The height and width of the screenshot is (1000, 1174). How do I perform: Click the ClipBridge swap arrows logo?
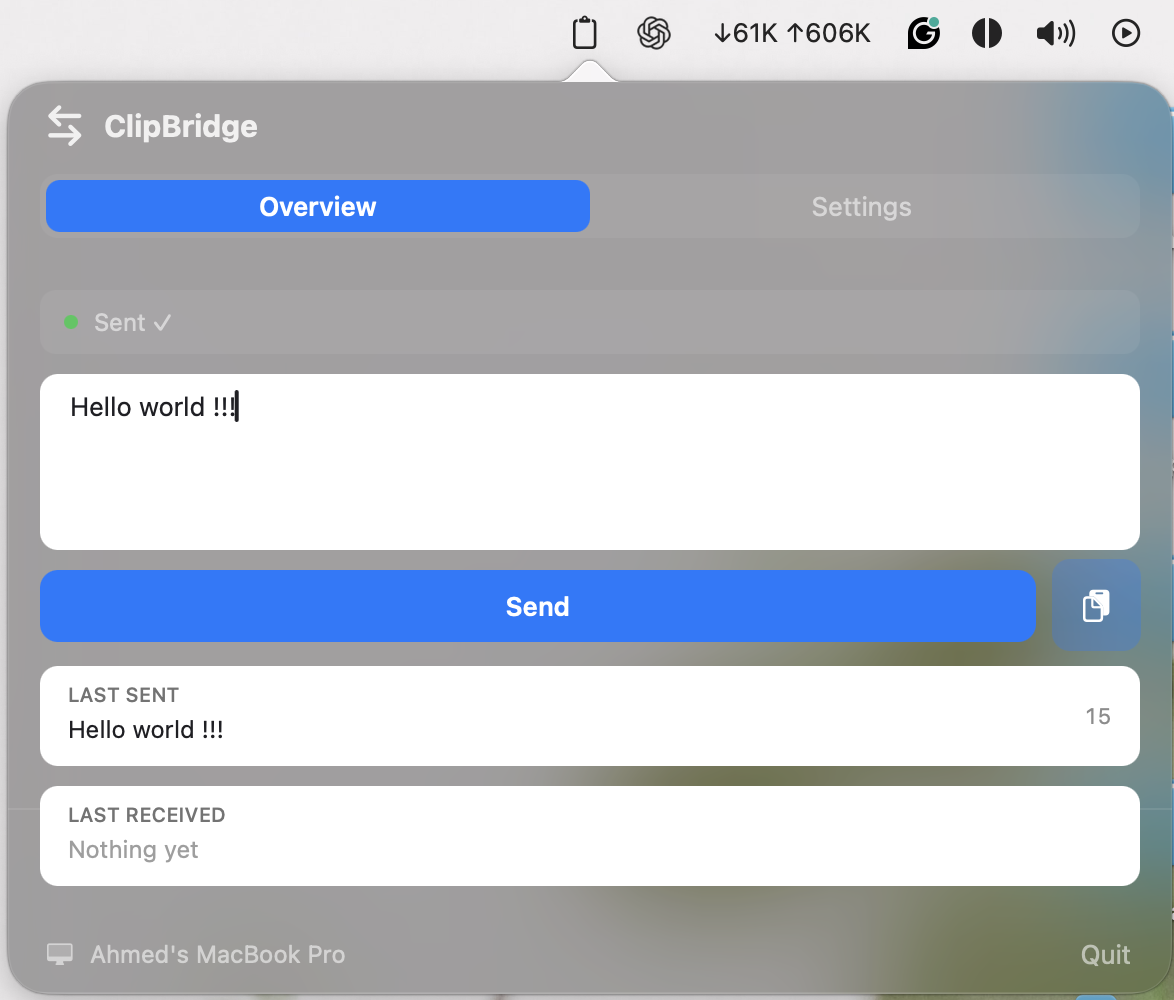click(64, 126)
